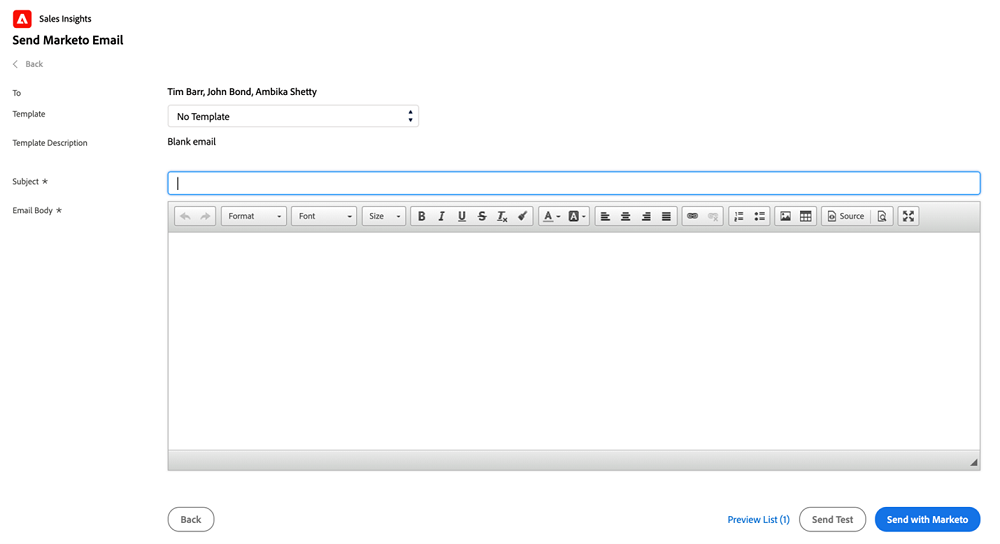The image size is (1000, 544).
Task: Switch to Source view
Action: click(846, 216)
